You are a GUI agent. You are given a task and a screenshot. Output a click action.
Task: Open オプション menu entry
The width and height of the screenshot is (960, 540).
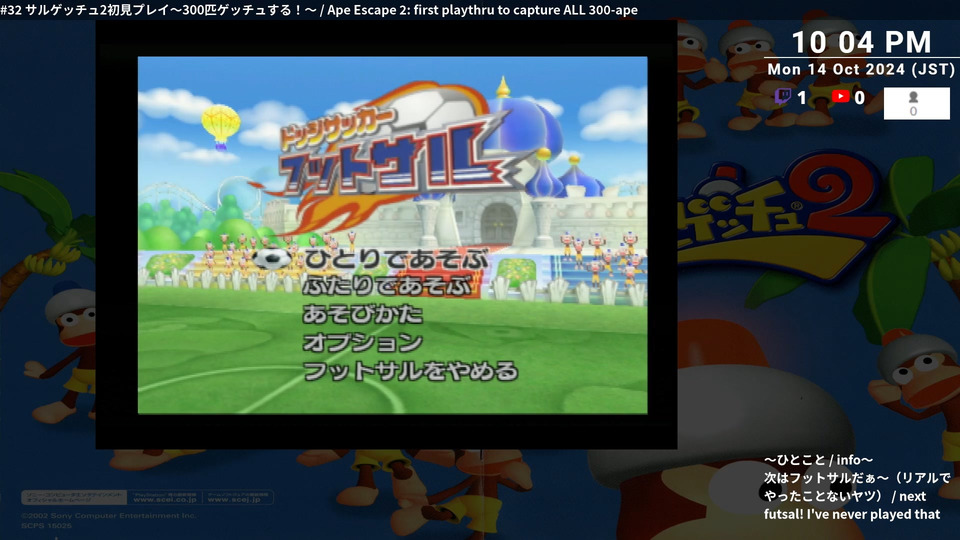click(362, 342)
